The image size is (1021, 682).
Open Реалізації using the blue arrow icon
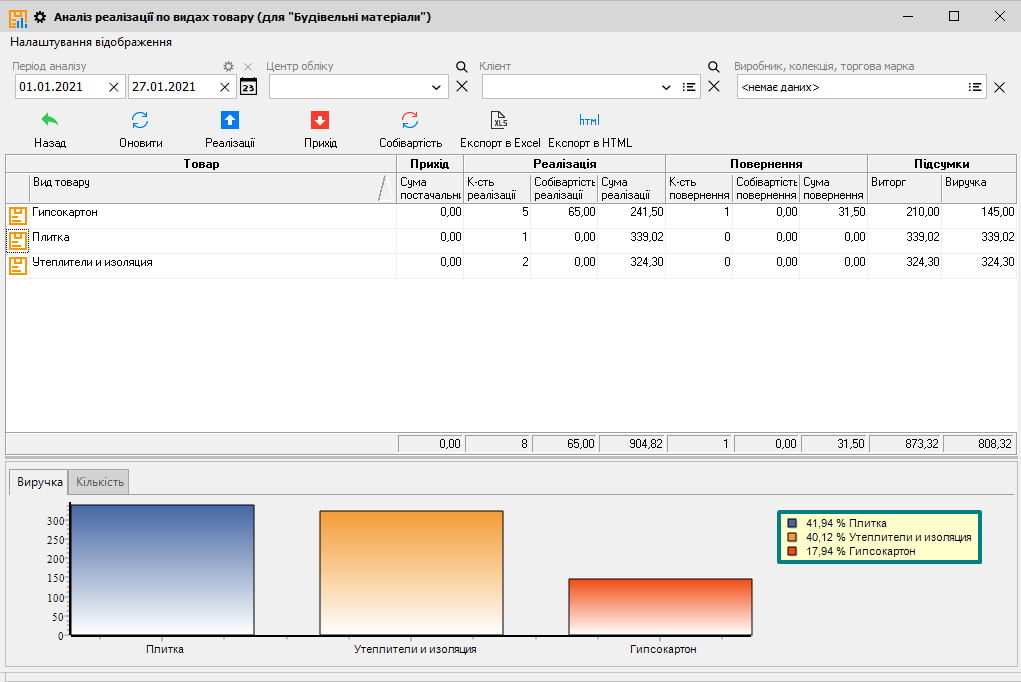(230, 121)
